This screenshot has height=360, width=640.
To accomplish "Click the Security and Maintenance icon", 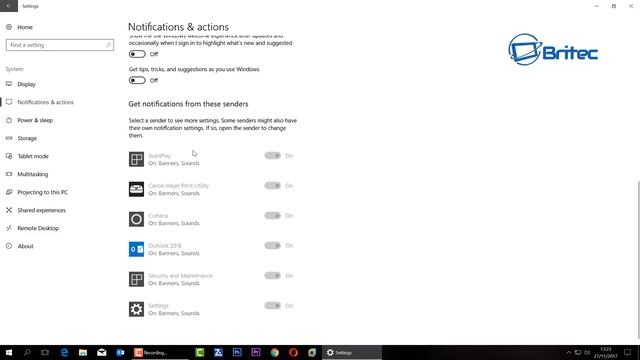I will pyautogui.click(x=136, y=279).
